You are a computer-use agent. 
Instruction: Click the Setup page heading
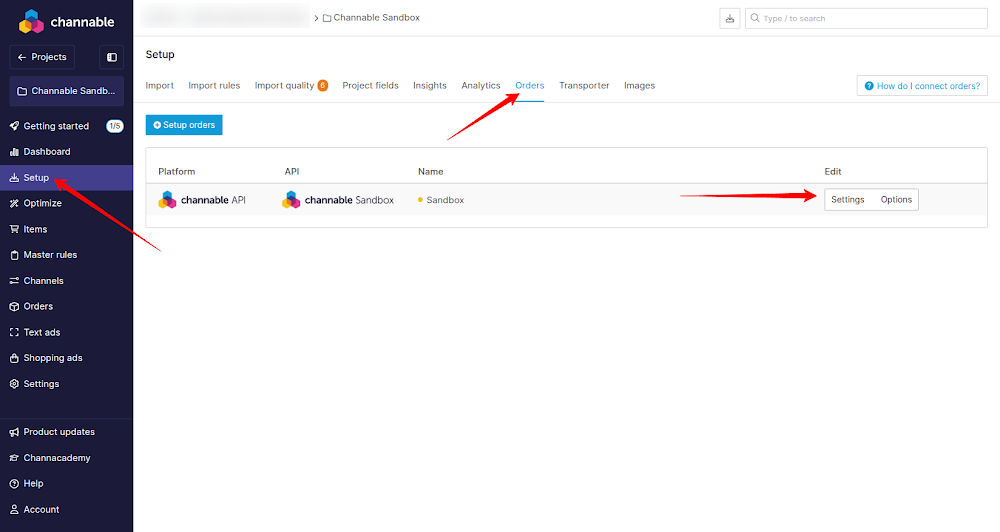click(160, 55)
